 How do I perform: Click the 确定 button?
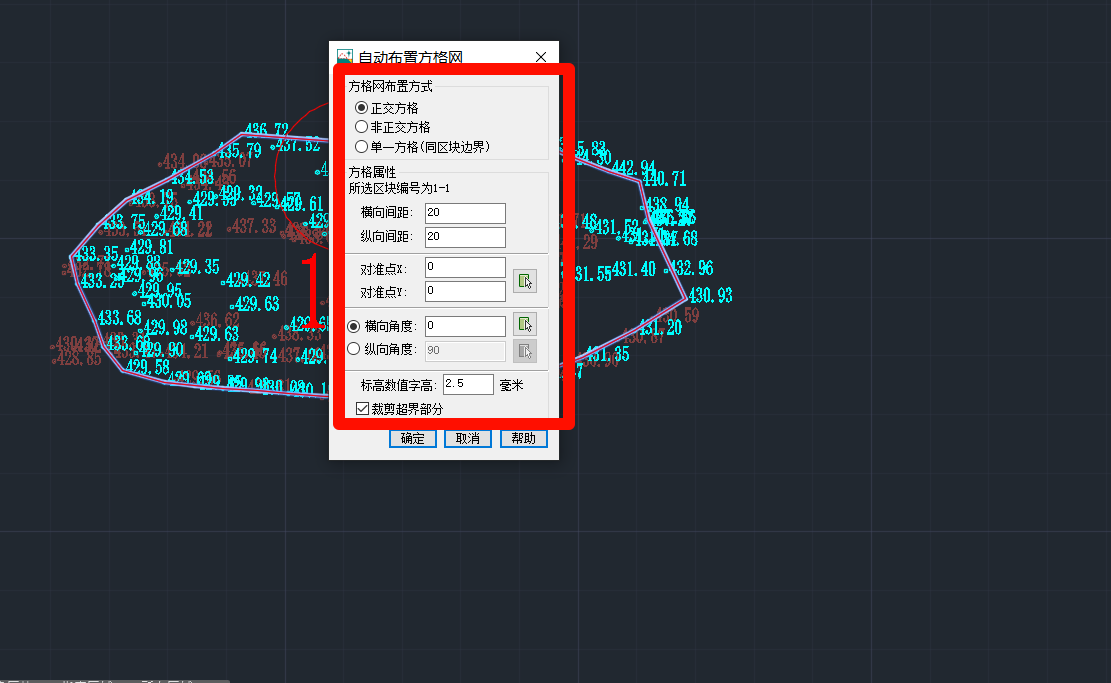(x=412, y=439)
